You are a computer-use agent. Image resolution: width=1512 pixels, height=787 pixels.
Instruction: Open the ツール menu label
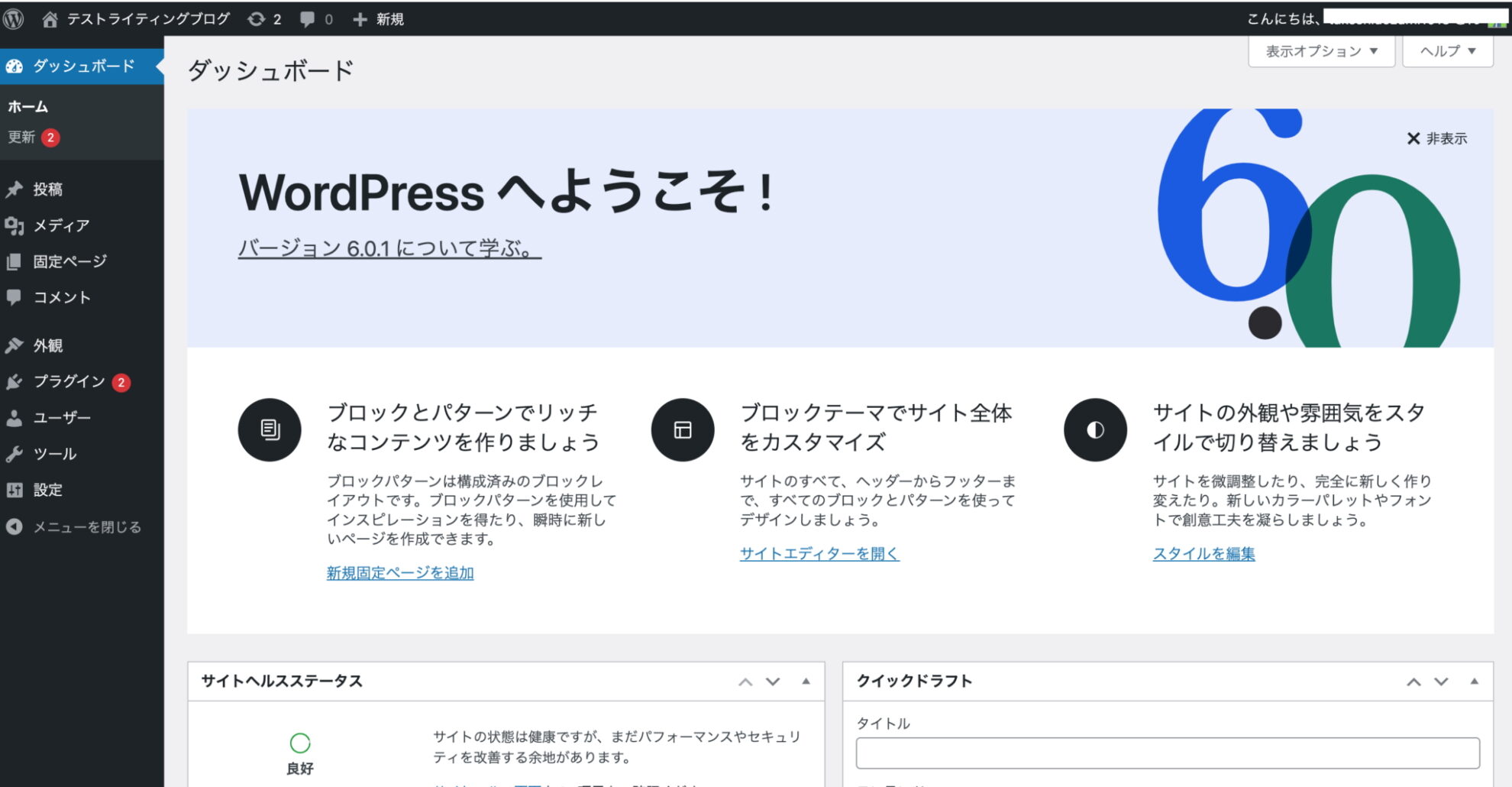coord(55,454)
